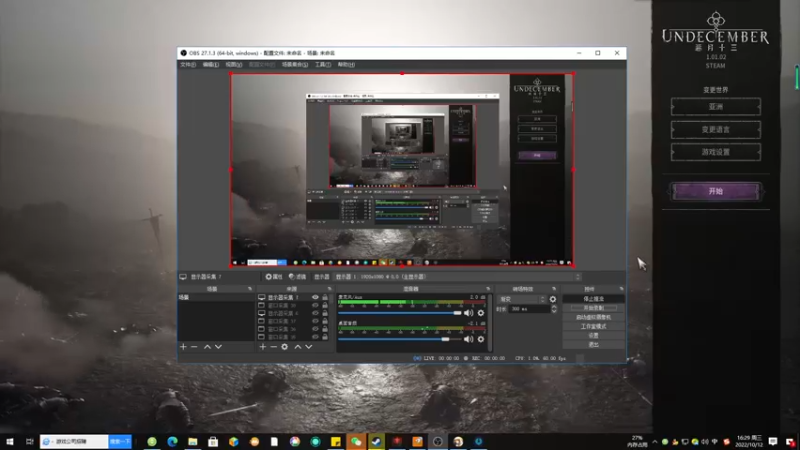
Task: Open the 帮助 menu in OBS
Action: 346,65
